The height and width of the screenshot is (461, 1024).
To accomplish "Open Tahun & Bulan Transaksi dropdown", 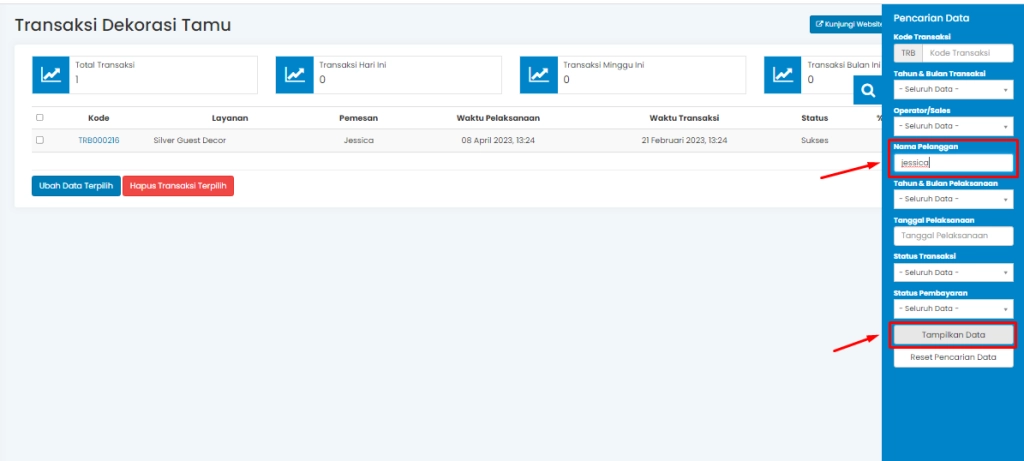I will (952, 90).
